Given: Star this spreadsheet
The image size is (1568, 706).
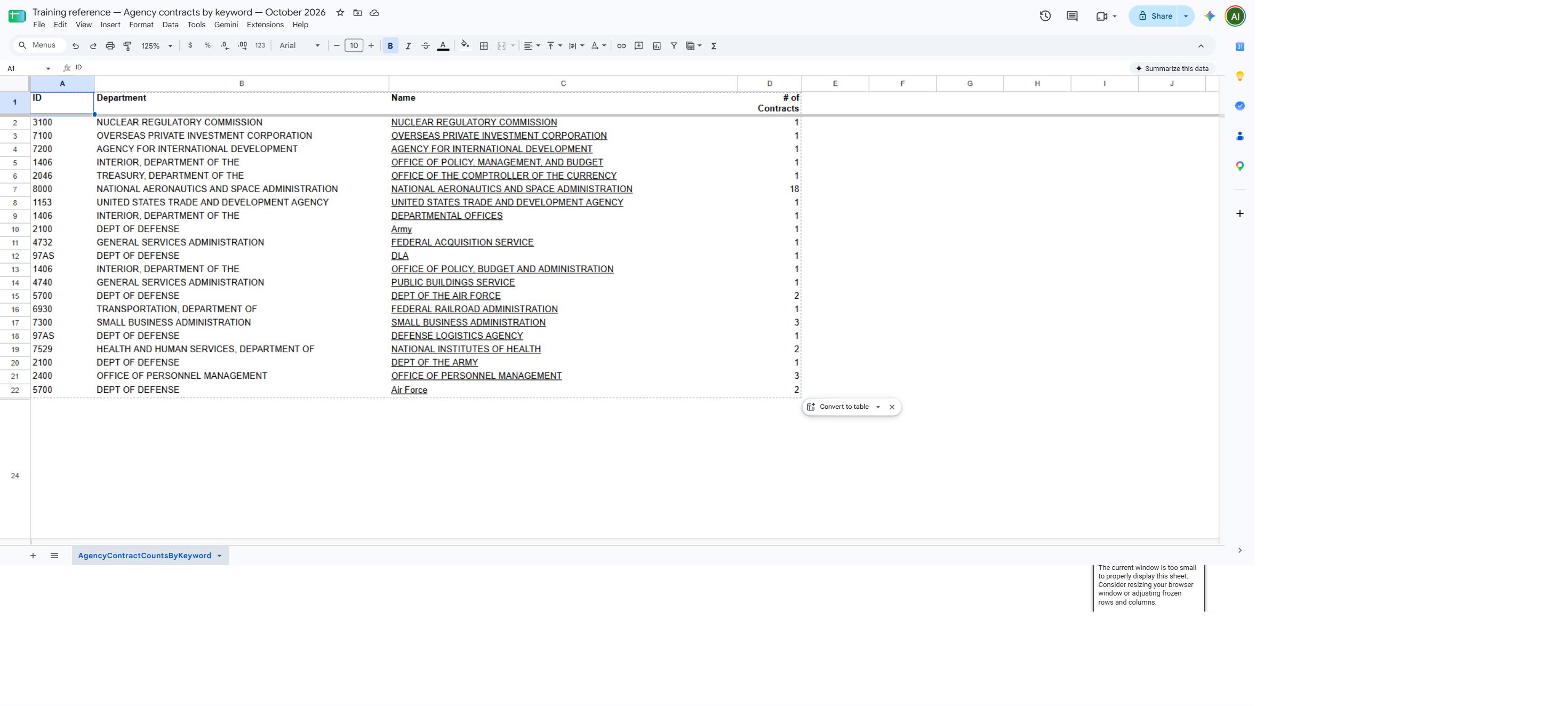Looking at the screenshot, I should pyautogui.click(x=340, y=13).
